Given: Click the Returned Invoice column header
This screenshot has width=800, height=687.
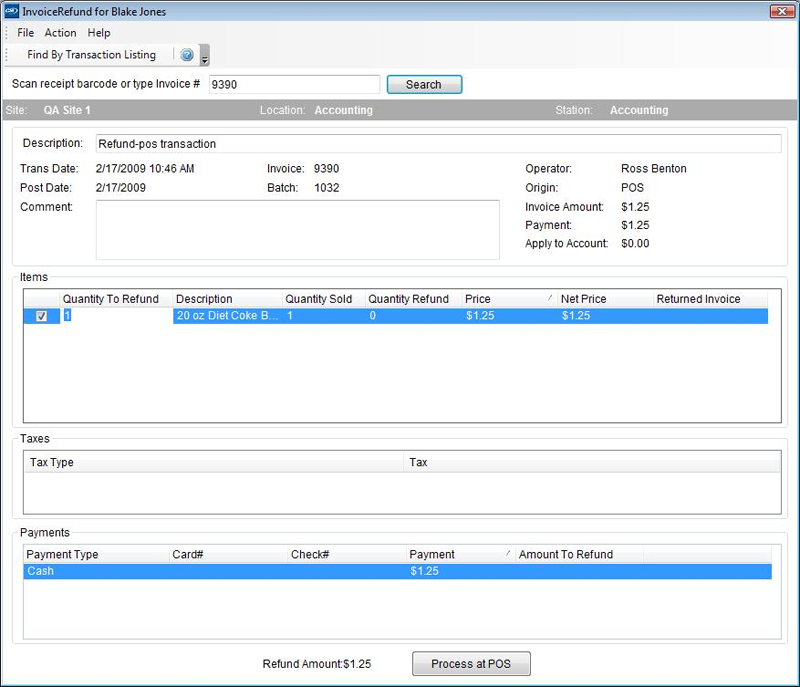Looking at the screenshot, I should tap(710, 299).
